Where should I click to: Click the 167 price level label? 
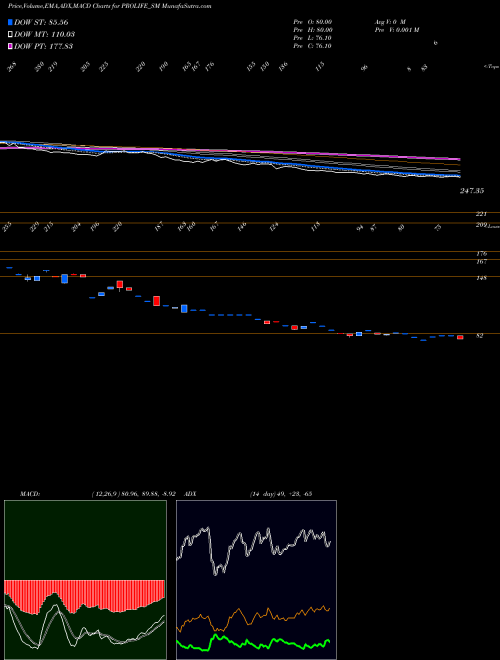481,261
